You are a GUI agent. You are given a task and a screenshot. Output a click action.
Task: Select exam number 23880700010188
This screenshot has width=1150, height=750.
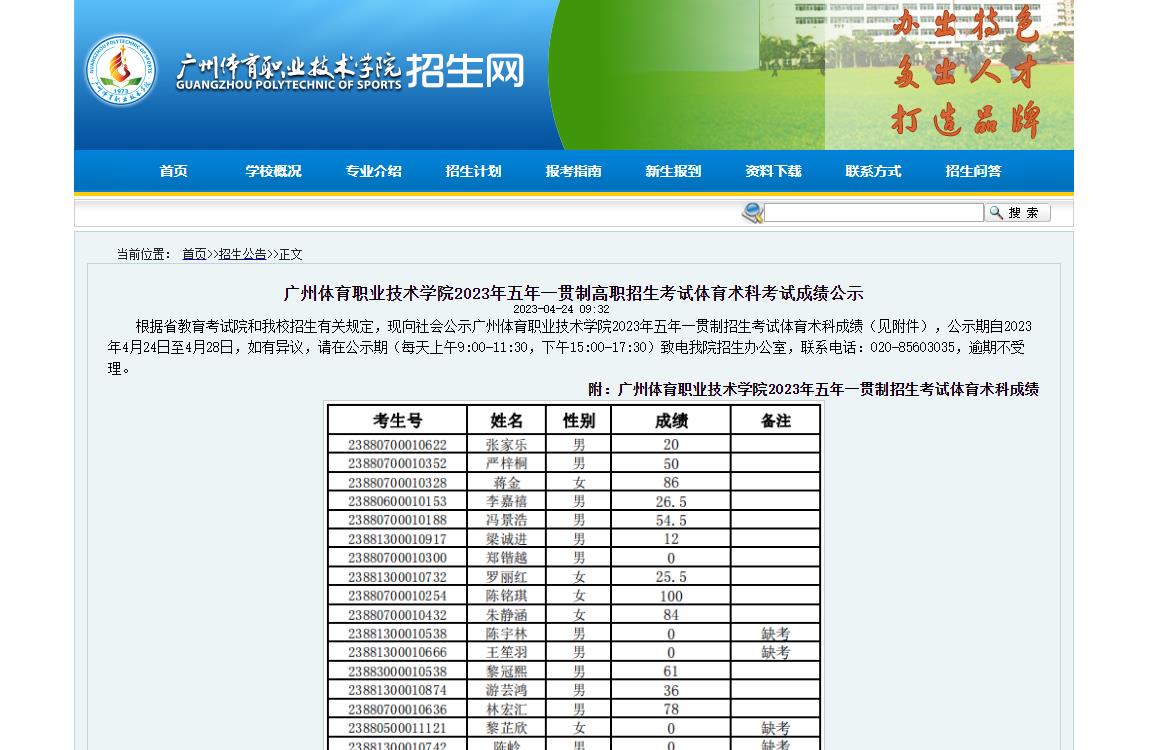[x=398, y=520]
